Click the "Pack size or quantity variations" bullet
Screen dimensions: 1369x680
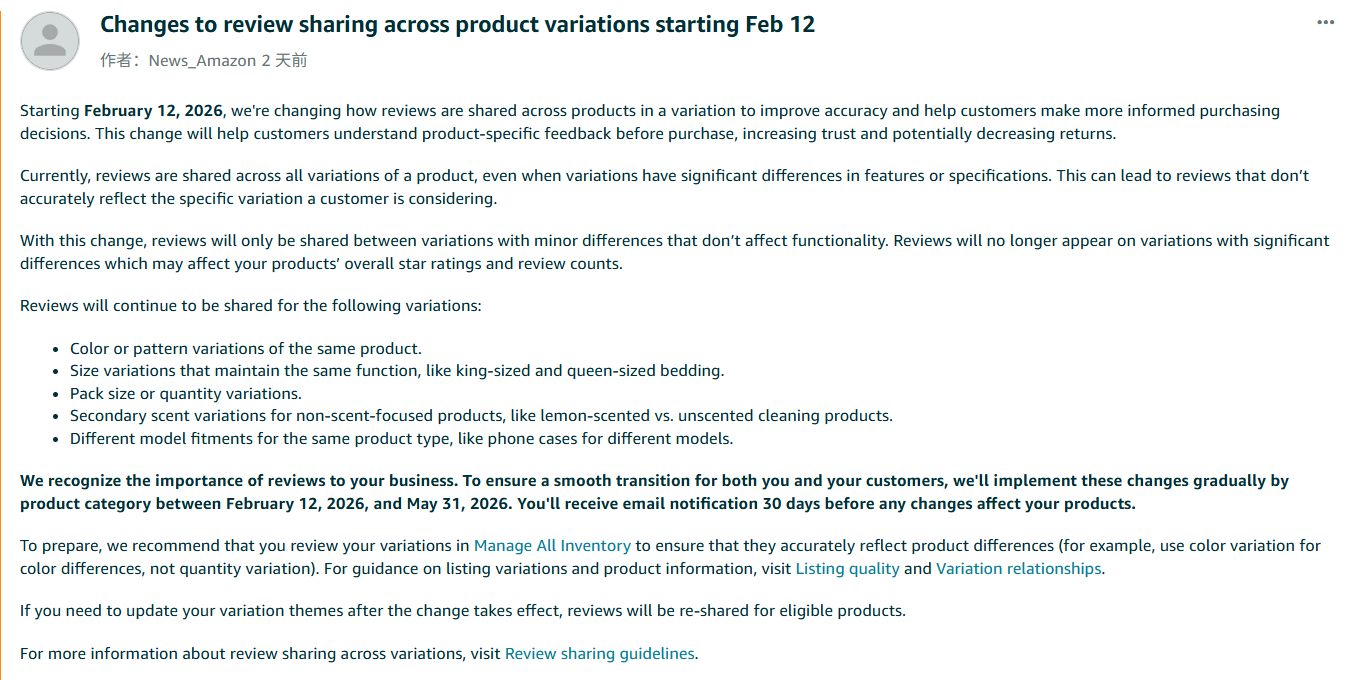pos(185,394)
